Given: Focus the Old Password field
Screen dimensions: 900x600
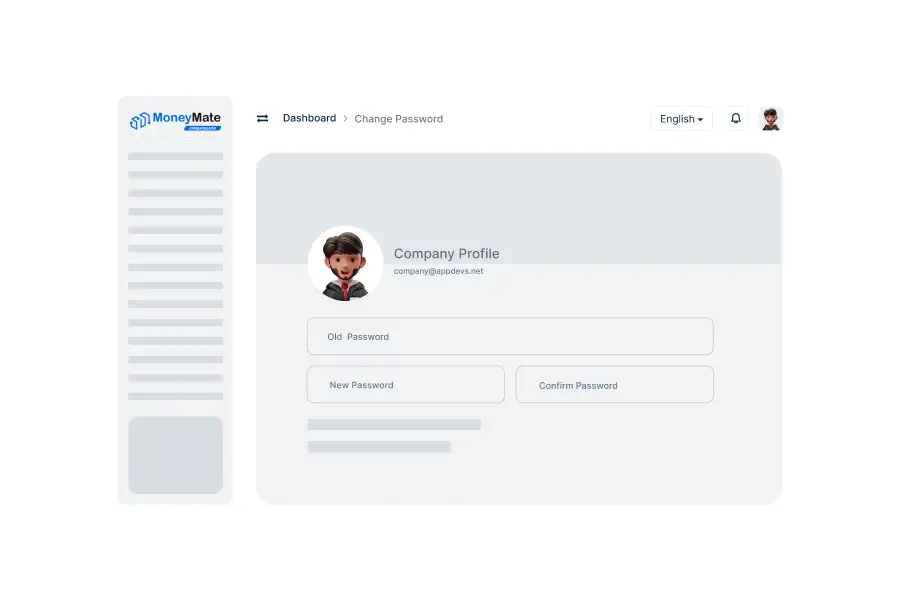Looking at the screenshot, I should [510, 337].
